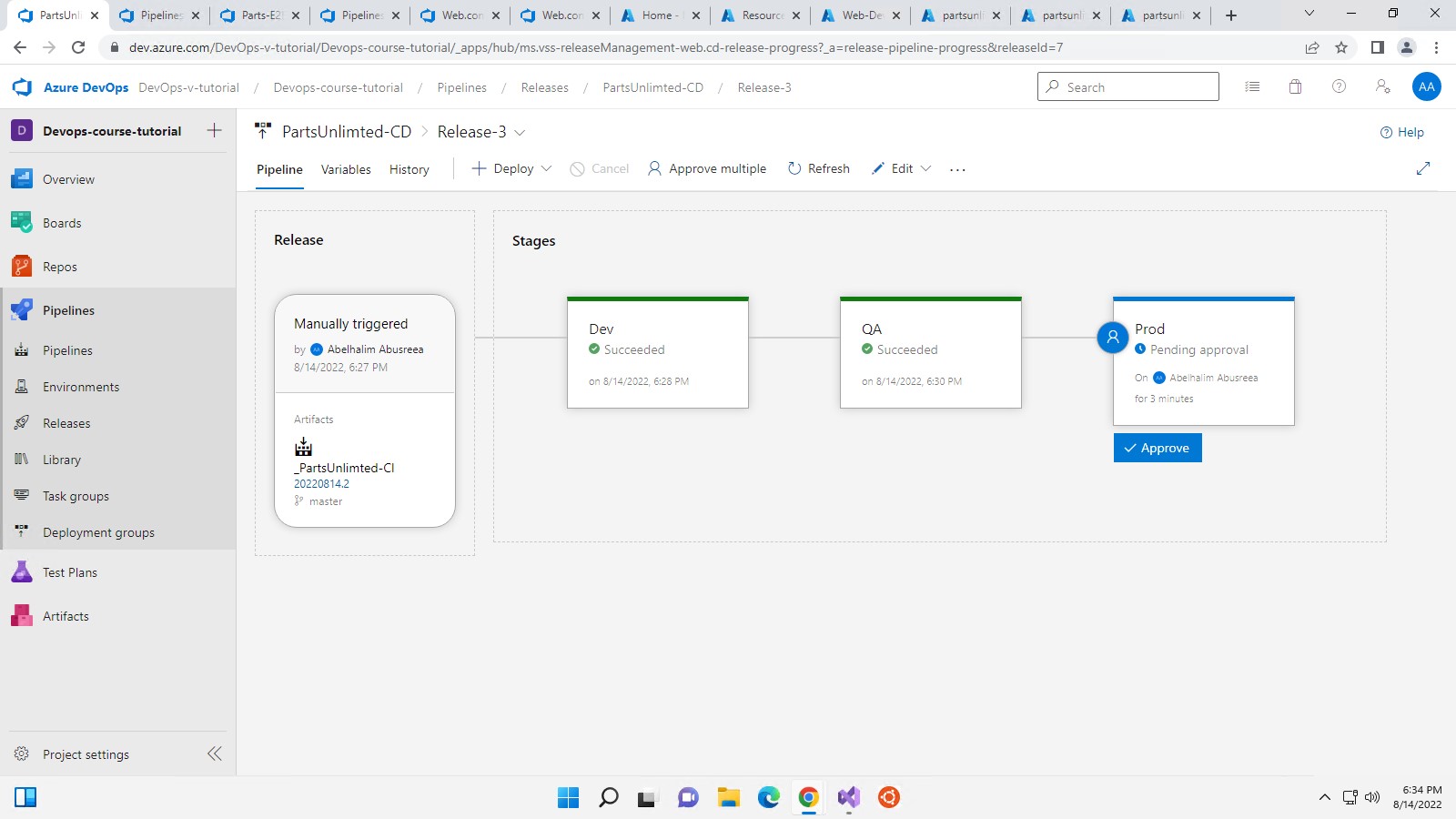Open the Pipelines sub-item under Pipelines
This screenshot has height=819, width=1456.
[67, 350]
